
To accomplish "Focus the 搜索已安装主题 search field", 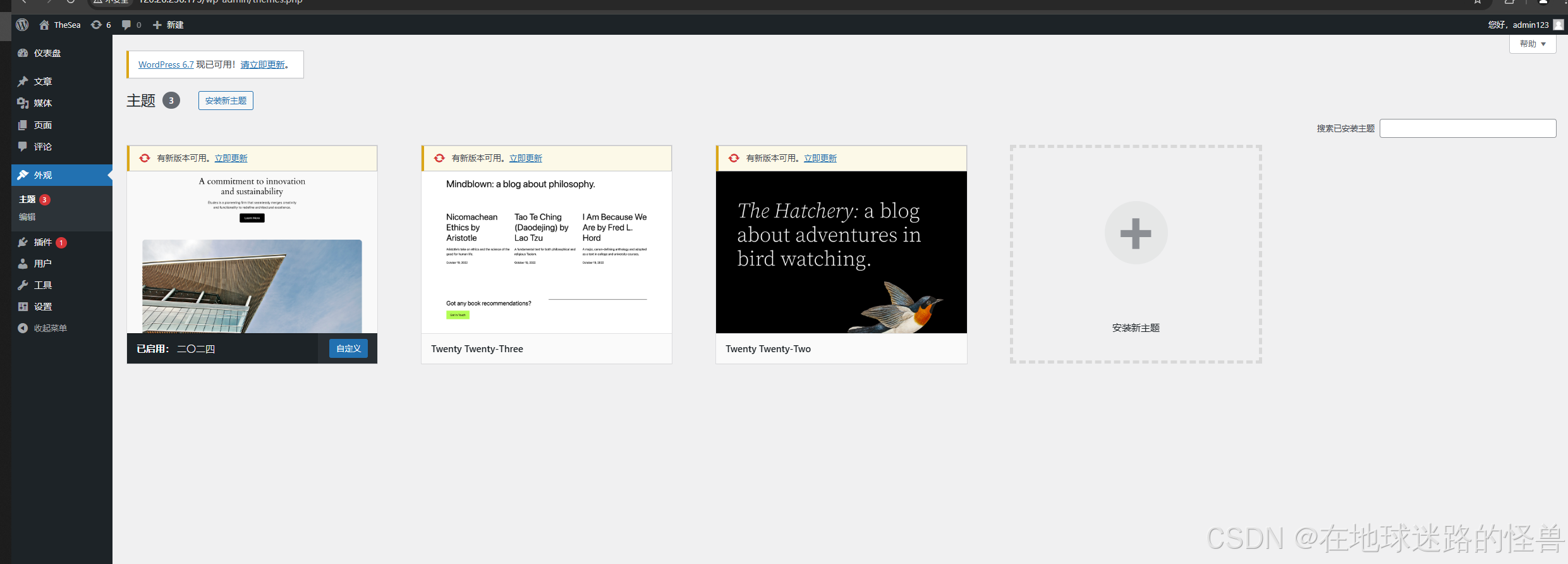I will click(x=1468, y=128).
